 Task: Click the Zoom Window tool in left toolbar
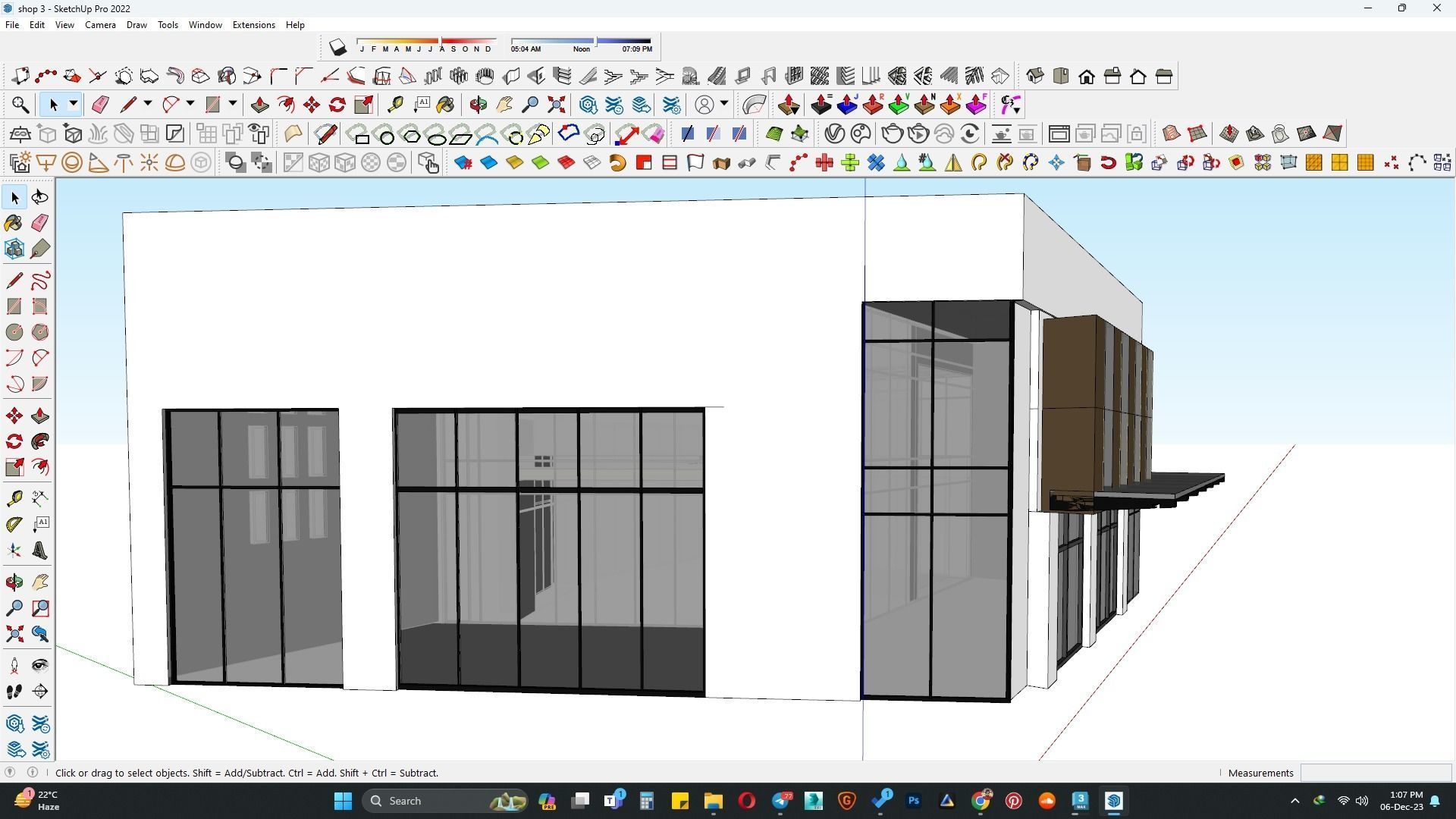(40, 608)
